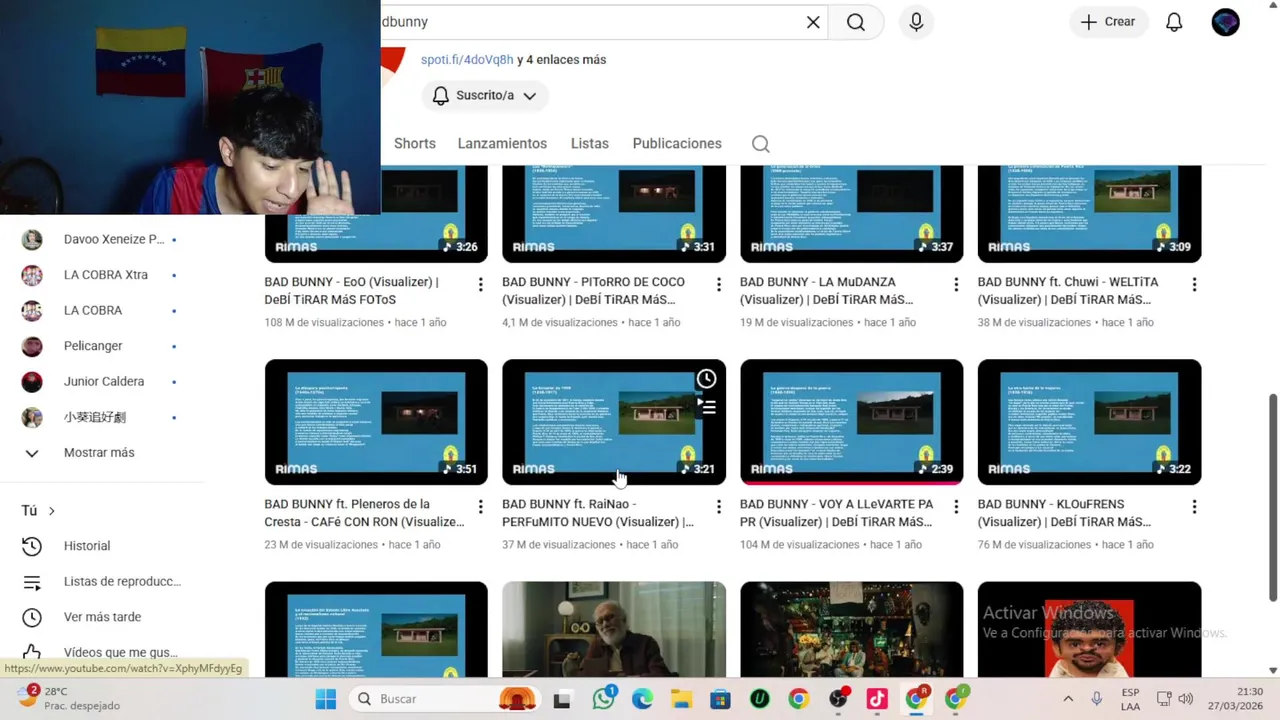Start voice search with the microphone
The image size is (1280, 720).
point(916,22)
